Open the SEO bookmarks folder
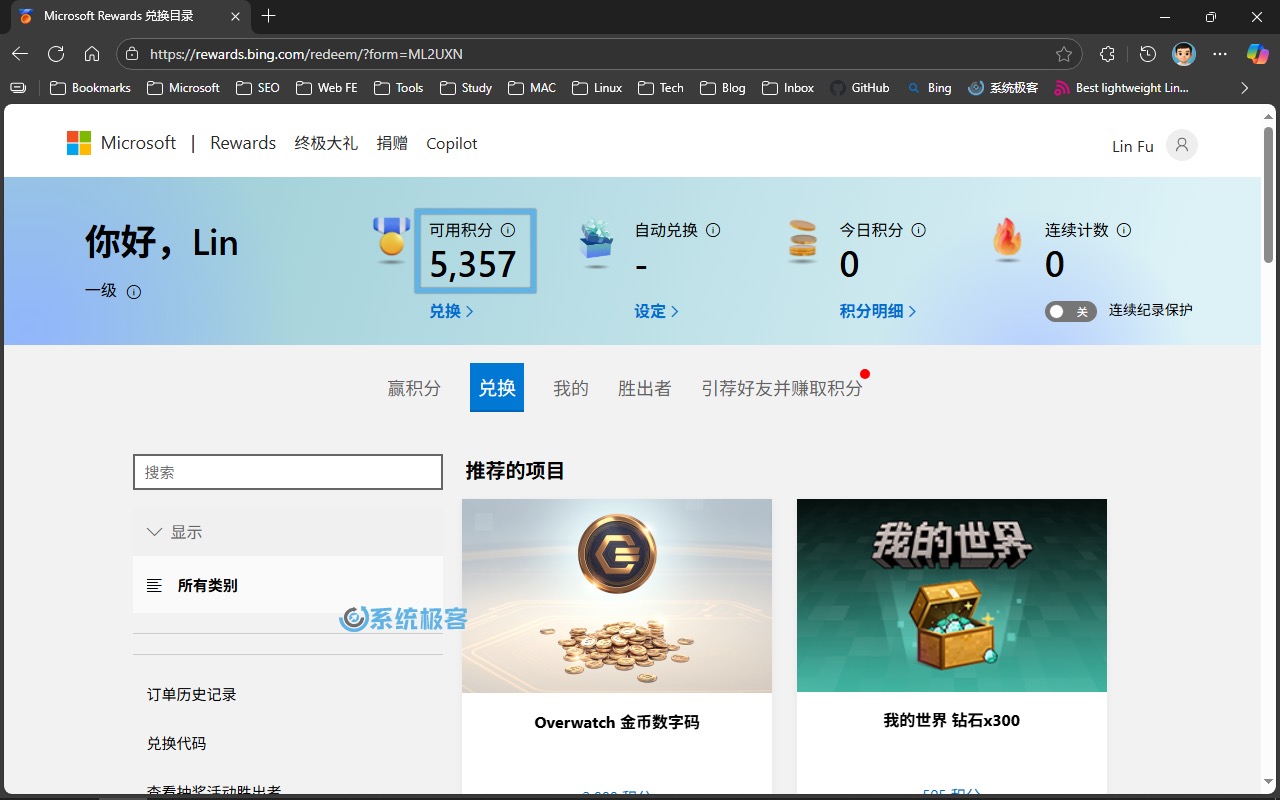The height and width of the screenshot is (800, 1280). point(258,88)
